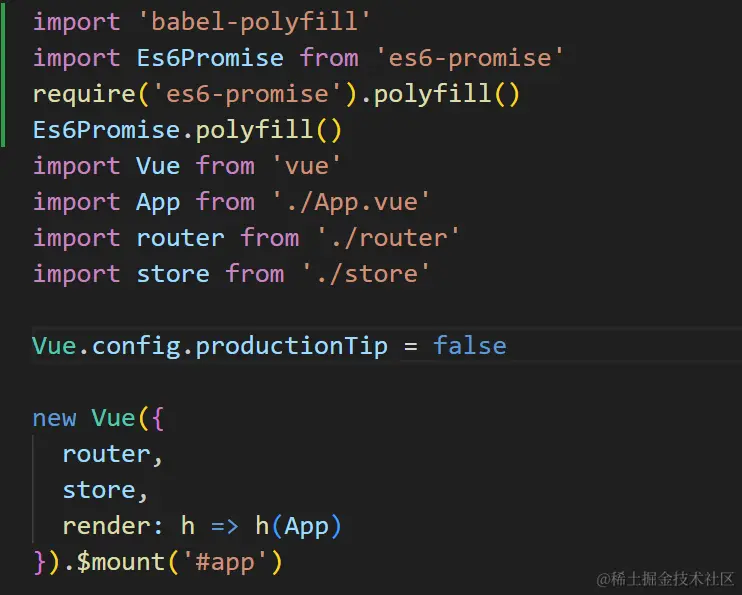Click Vue in Vue.config line

tap(54, 346)
